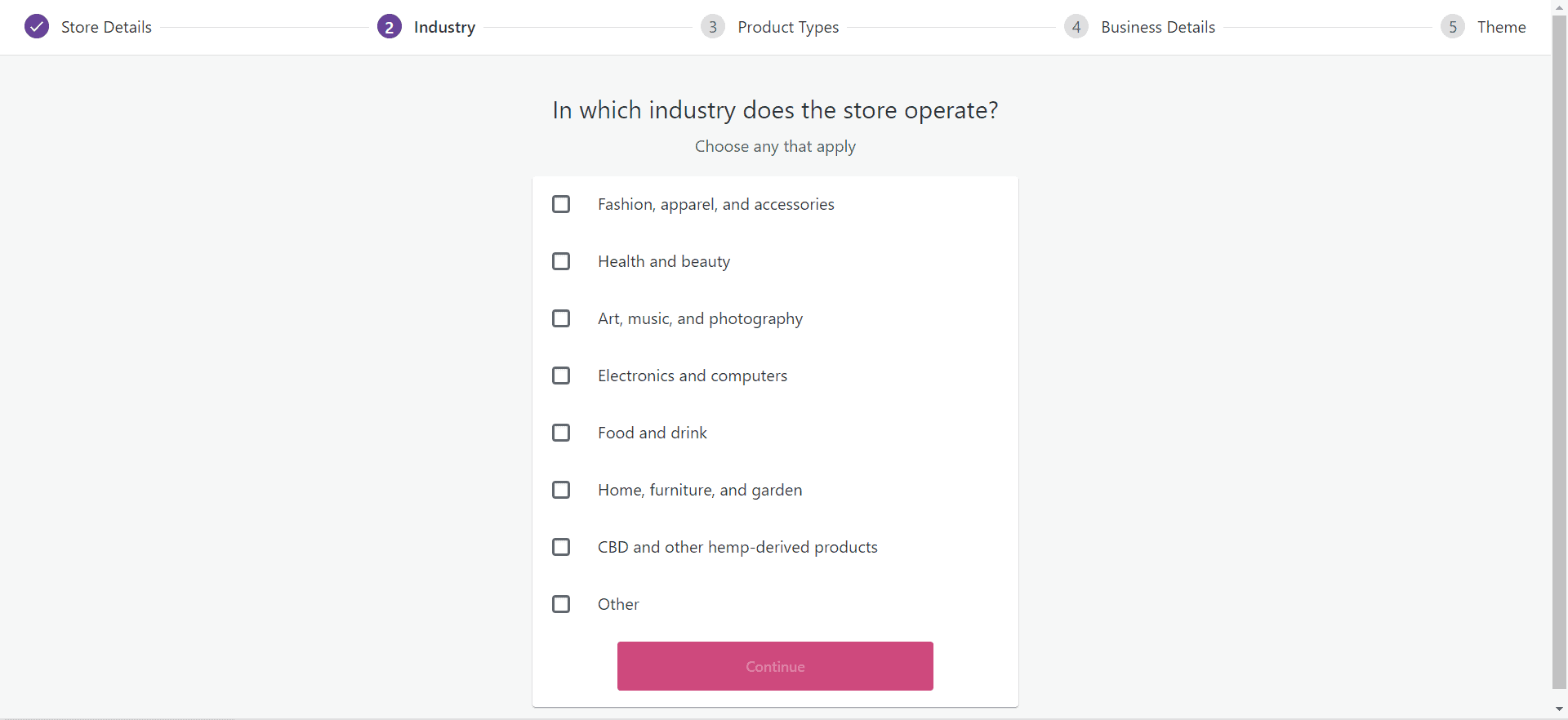Click the step 2 Industry circle icon
This screenshot has width=1568, height=720.
[390, 27]
